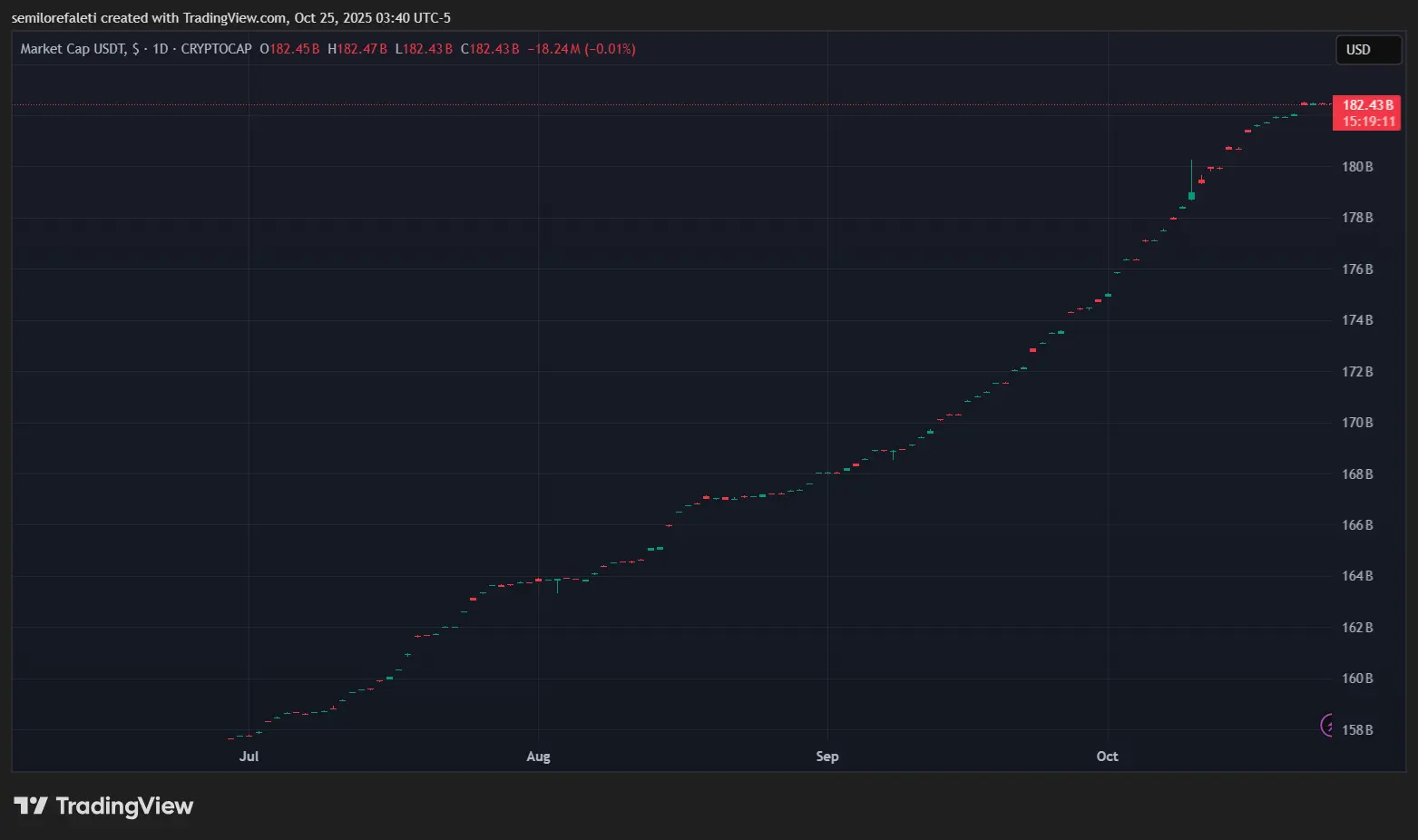Click the Aug label on the time axis
The image size is (1418, 840).
(538, 757)
